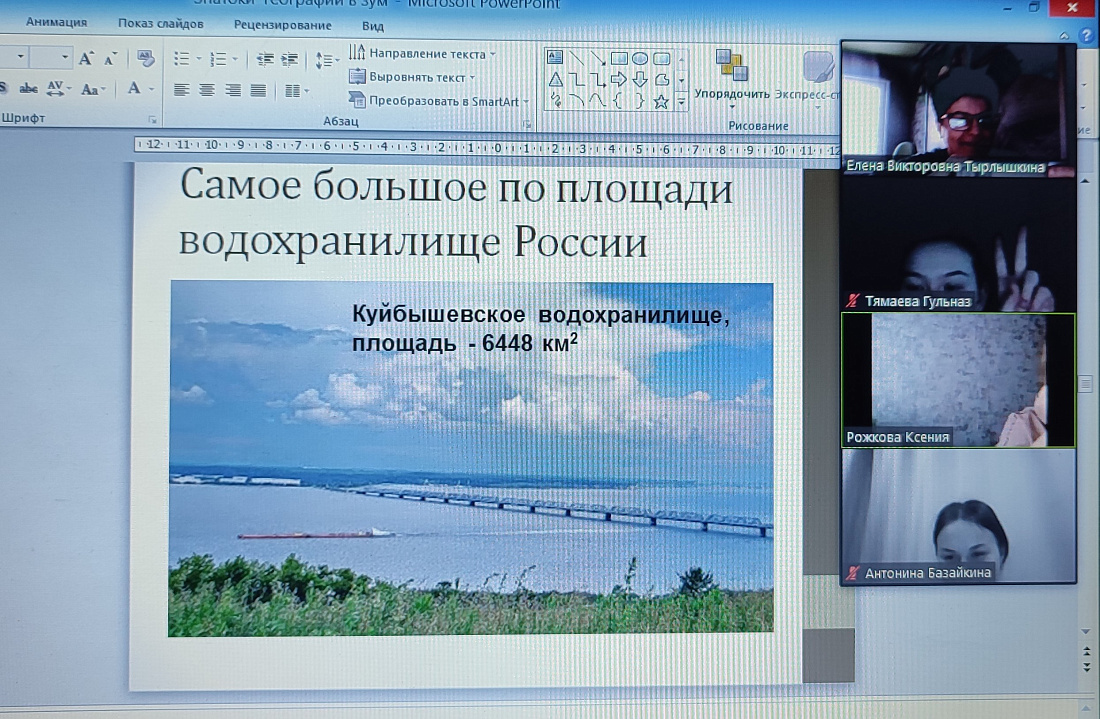This screenshot has height=719, width=1100.
Task: Open the Шрифт dialog launcher
Action: pos(153,120)
